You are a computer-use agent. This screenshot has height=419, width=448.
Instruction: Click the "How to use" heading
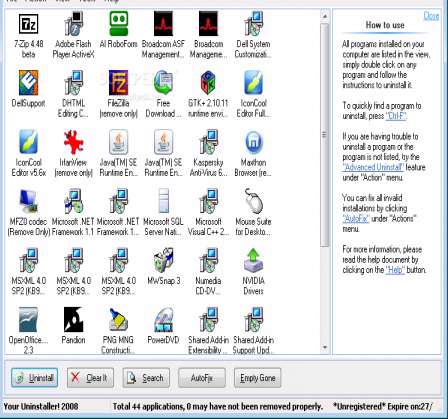click(385, 25)
